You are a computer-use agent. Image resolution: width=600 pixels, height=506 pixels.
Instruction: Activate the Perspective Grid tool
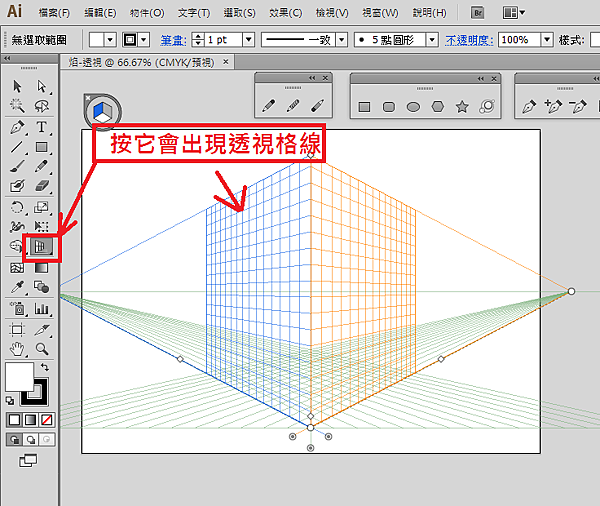41,247
